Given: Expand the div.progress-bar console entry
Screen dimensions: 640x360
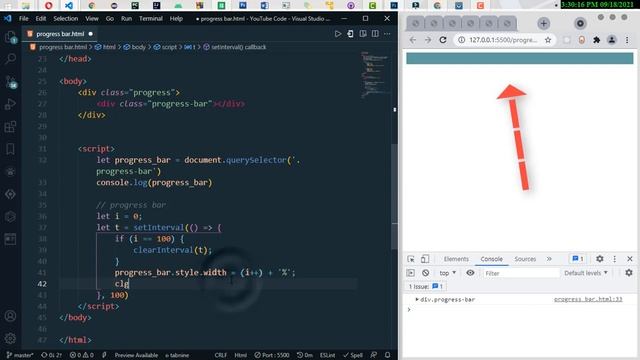Looking at the screenshot, I should [x=417, y=300].
